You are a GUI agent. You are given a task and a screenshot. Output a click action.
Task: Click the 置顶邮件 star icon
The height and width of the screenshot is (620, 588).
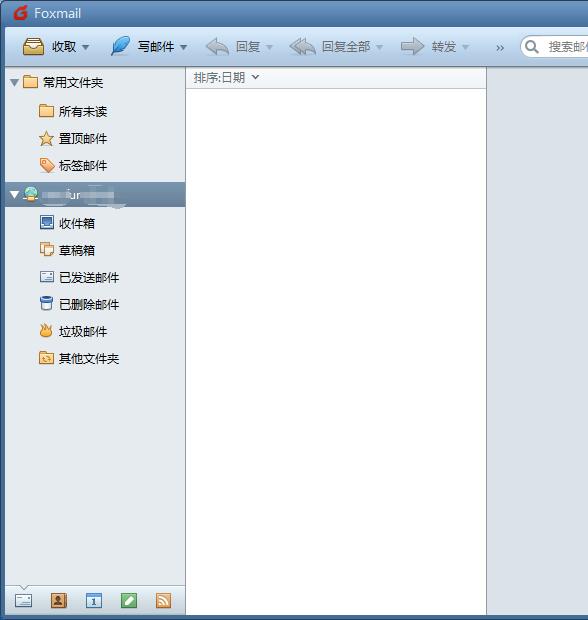coord(46,139)
